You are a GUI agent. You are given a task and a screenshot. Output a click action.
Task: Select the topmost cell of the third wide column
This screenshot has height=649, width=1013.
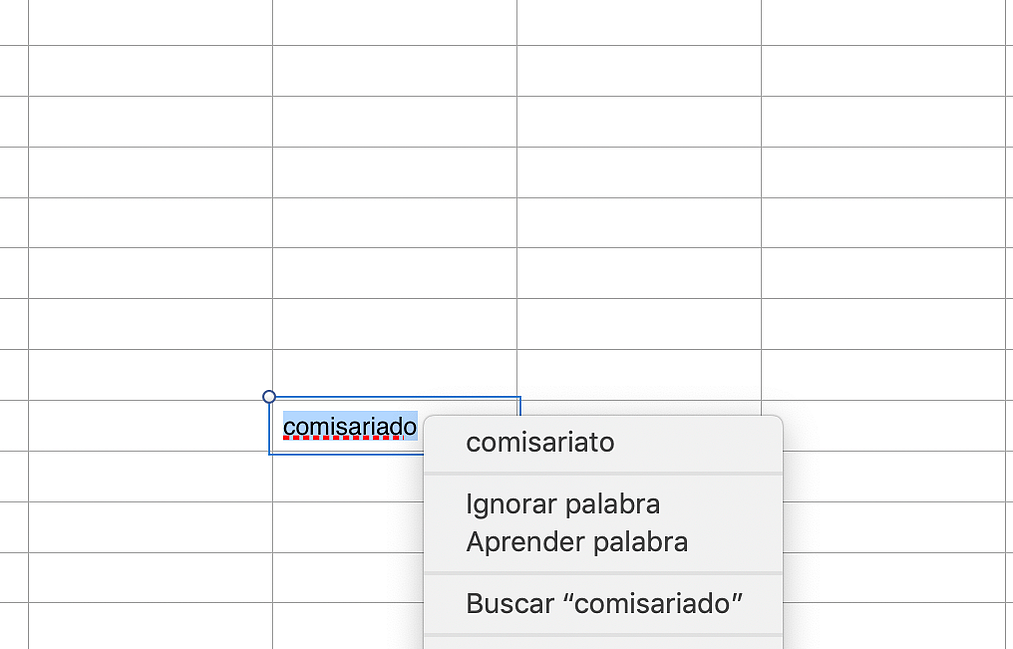click(639, 22)
